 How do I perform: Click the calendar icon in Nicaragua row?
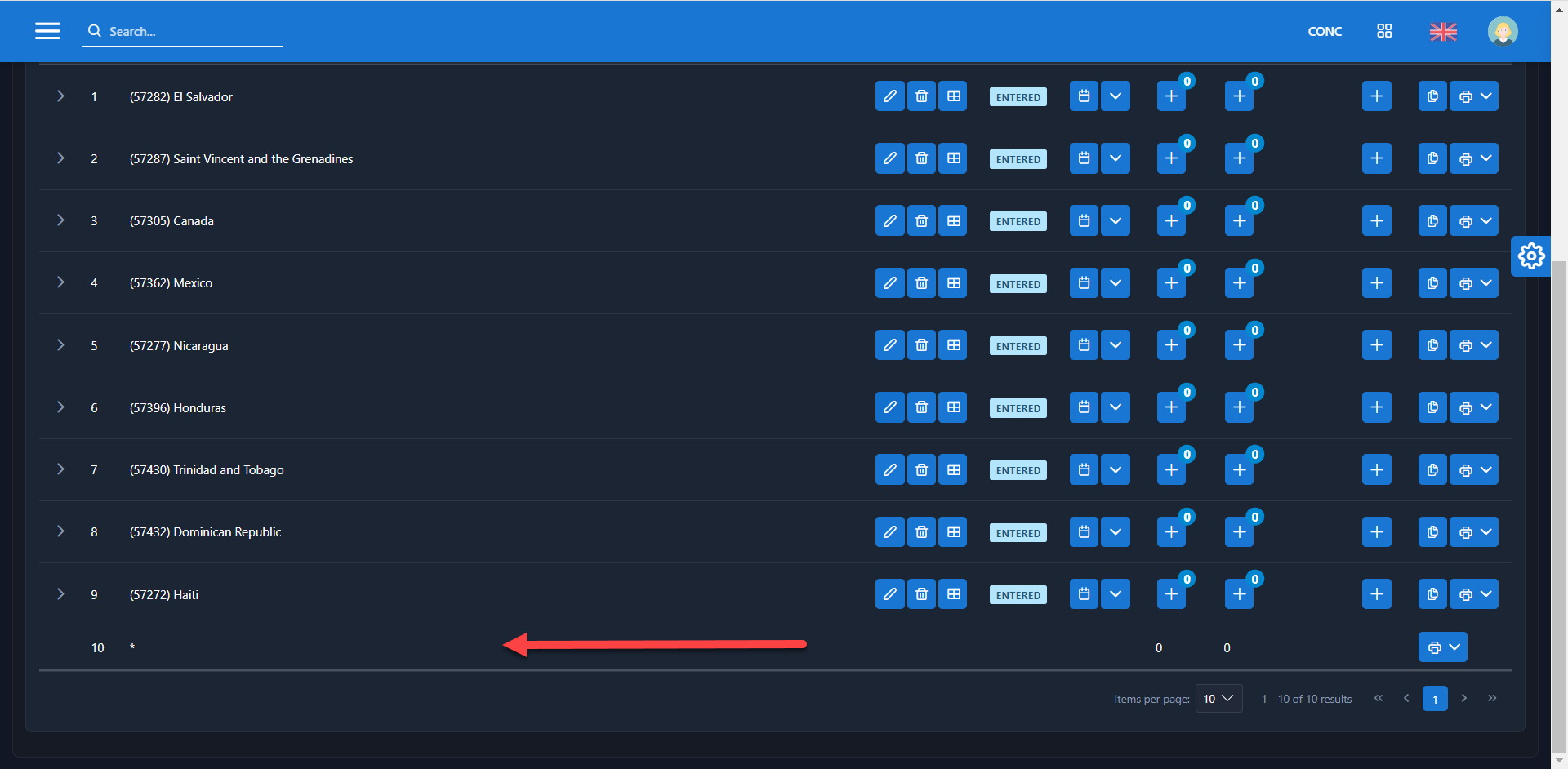1084,345
